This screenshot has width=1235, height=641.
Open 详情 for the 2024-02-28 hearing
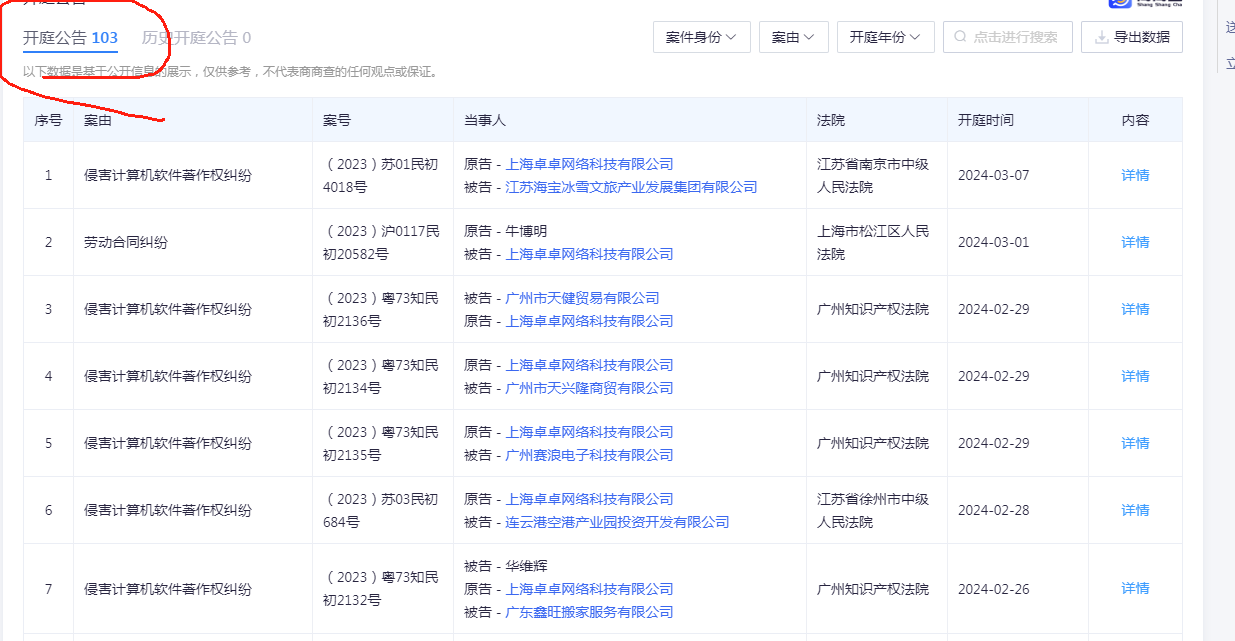click(x=1135, y=510)
